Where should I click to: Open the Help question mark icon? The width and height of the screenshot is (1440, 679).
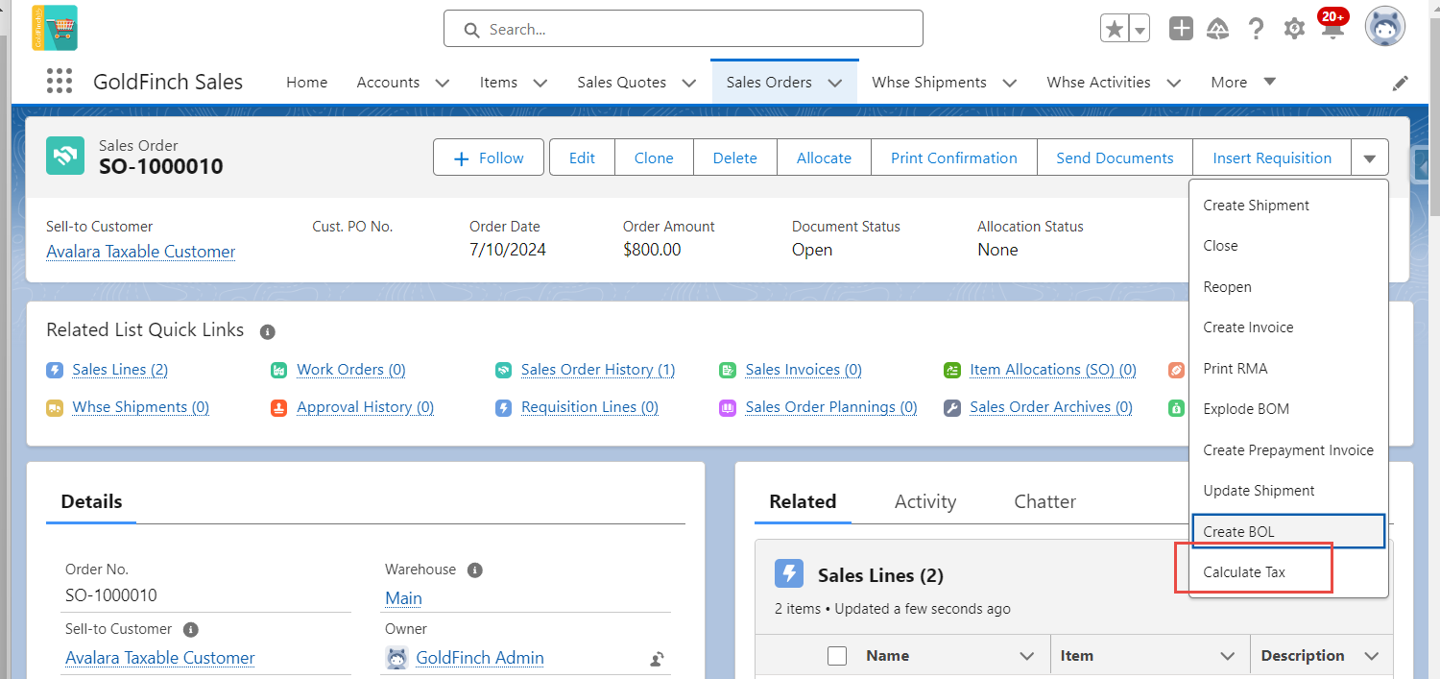pyautogui.click(x=1256, y=28)
